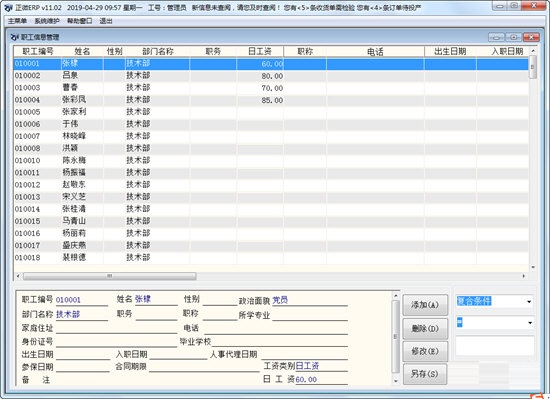The height and width of the screenshot is (399, 550).
Task: Click the 合同期限 input field
Action: click(204, 367)
